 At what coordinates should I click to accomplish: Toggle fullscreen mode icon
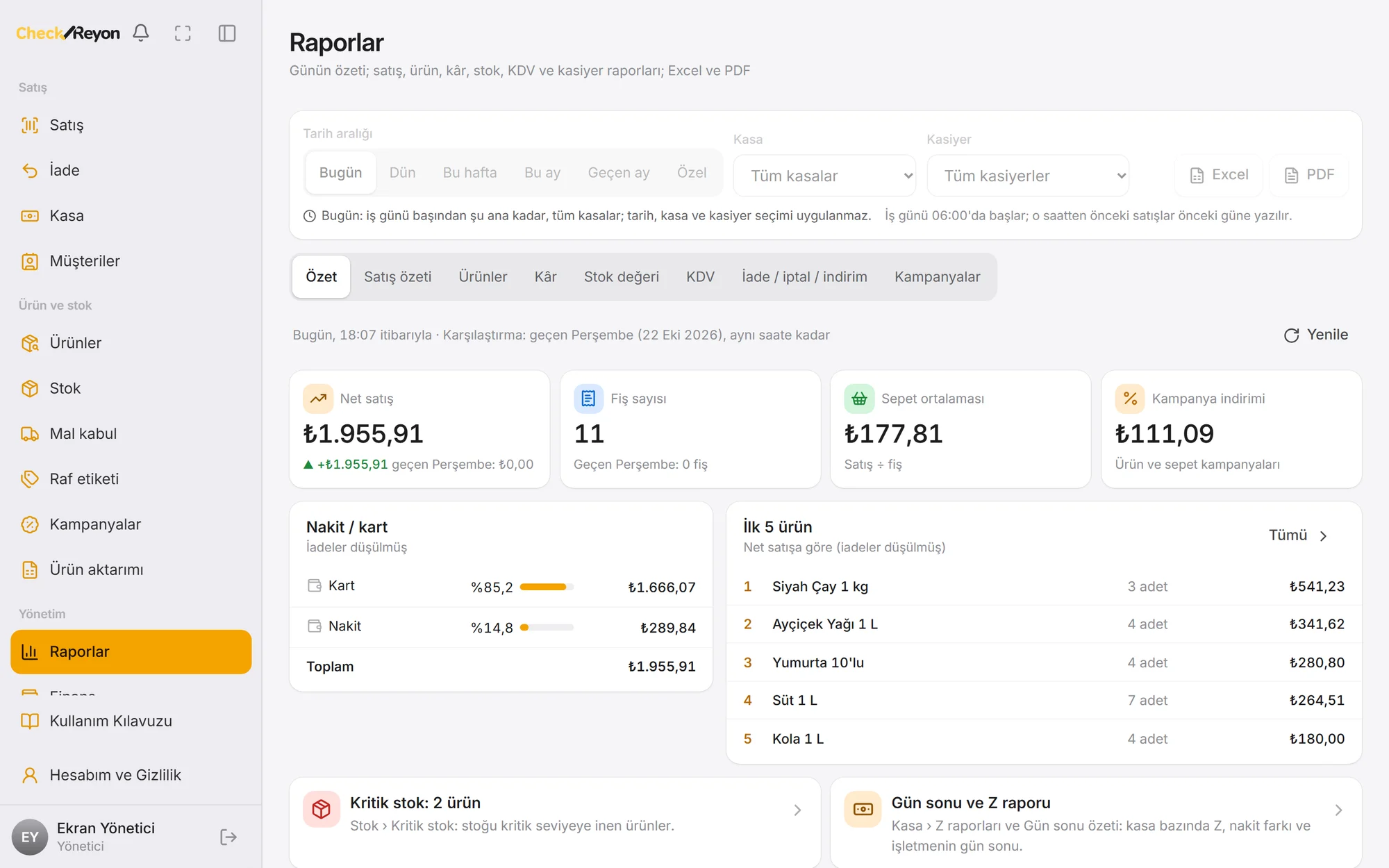tap(183, 33)
